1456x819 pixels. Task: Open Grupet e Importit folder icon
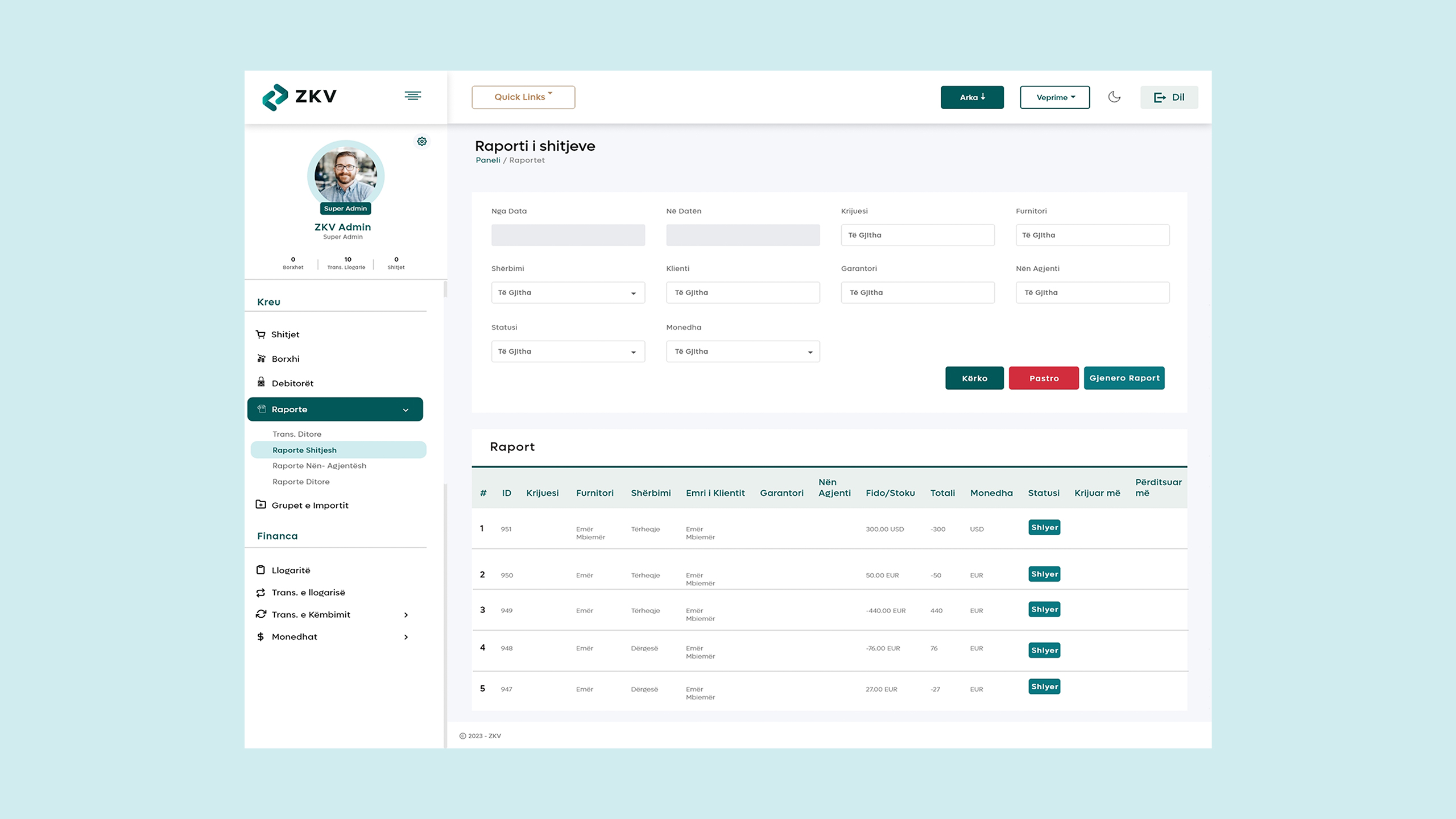tap(261, 504)
